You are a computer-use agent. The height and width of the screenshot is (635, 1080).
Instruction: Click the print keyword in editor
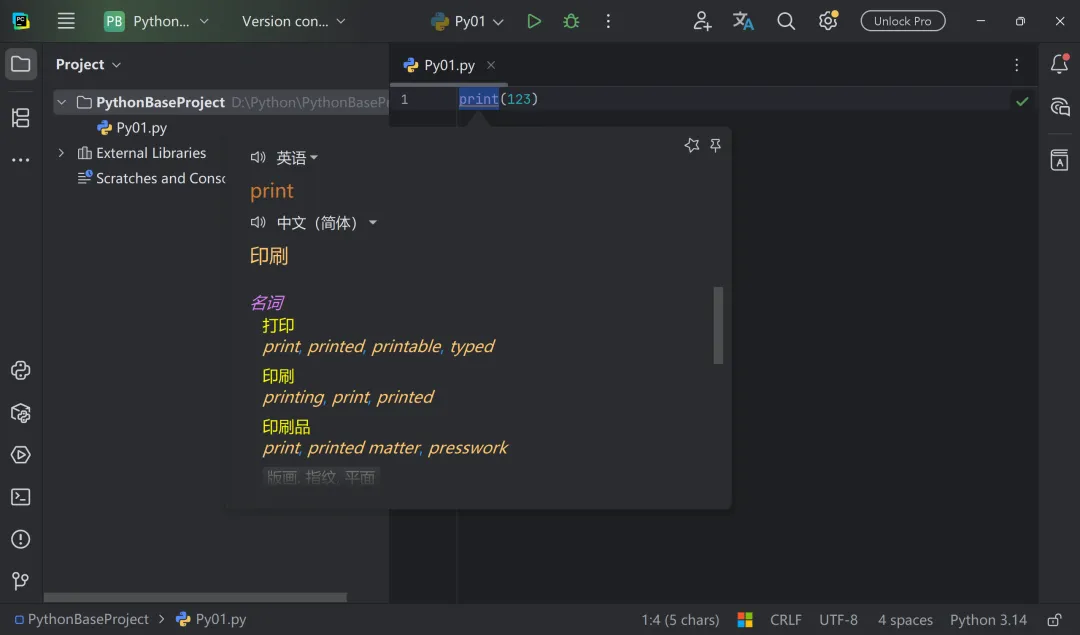coord(478,99)
